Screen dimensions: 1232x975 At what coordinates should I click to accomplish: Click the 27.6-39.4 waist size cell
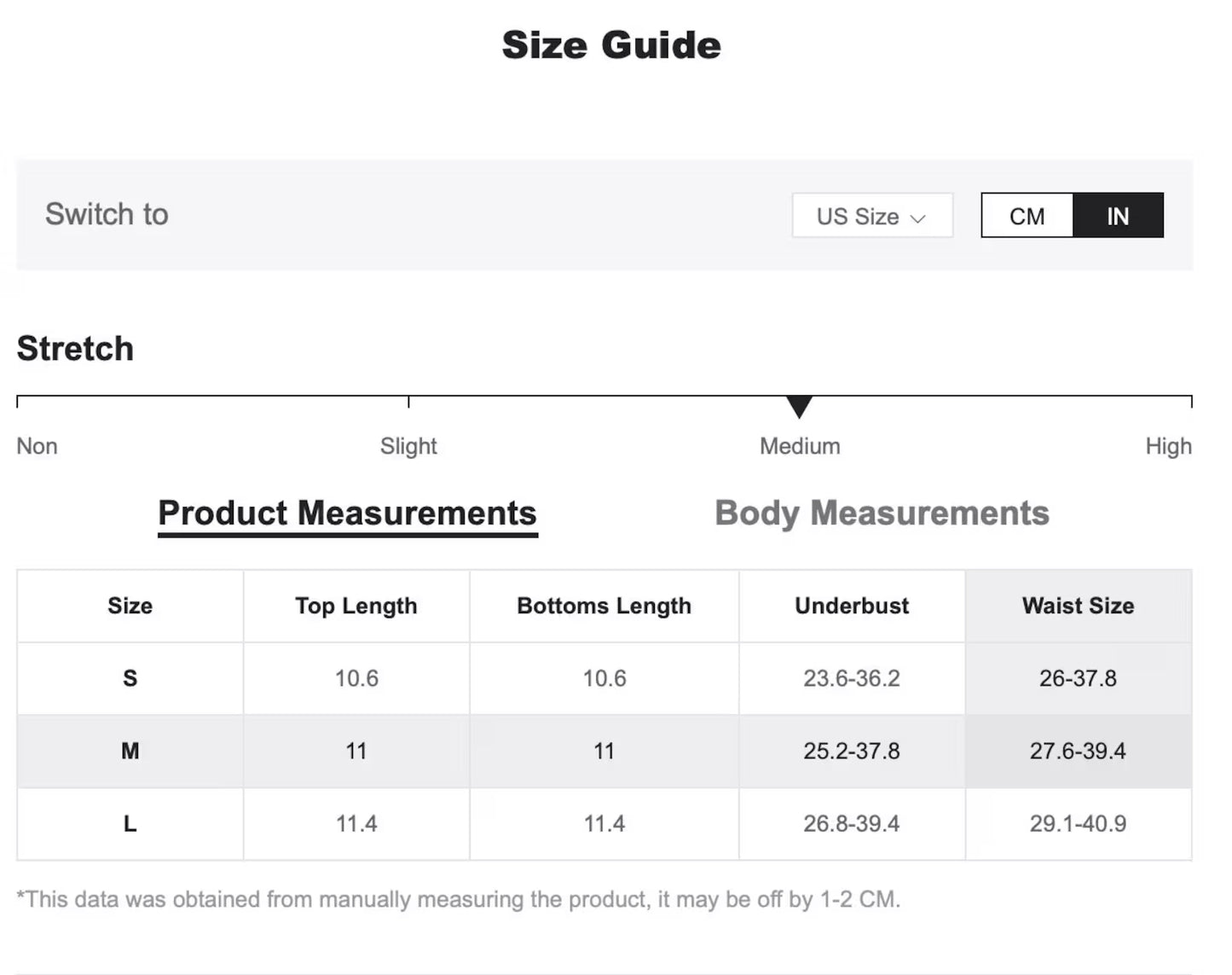point(1078,751)
